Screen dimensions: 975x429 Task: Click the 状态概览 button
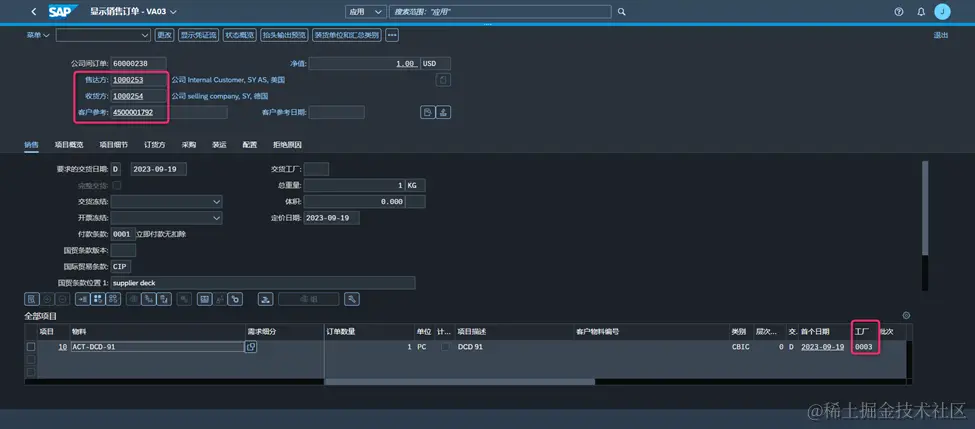point(240,35)
